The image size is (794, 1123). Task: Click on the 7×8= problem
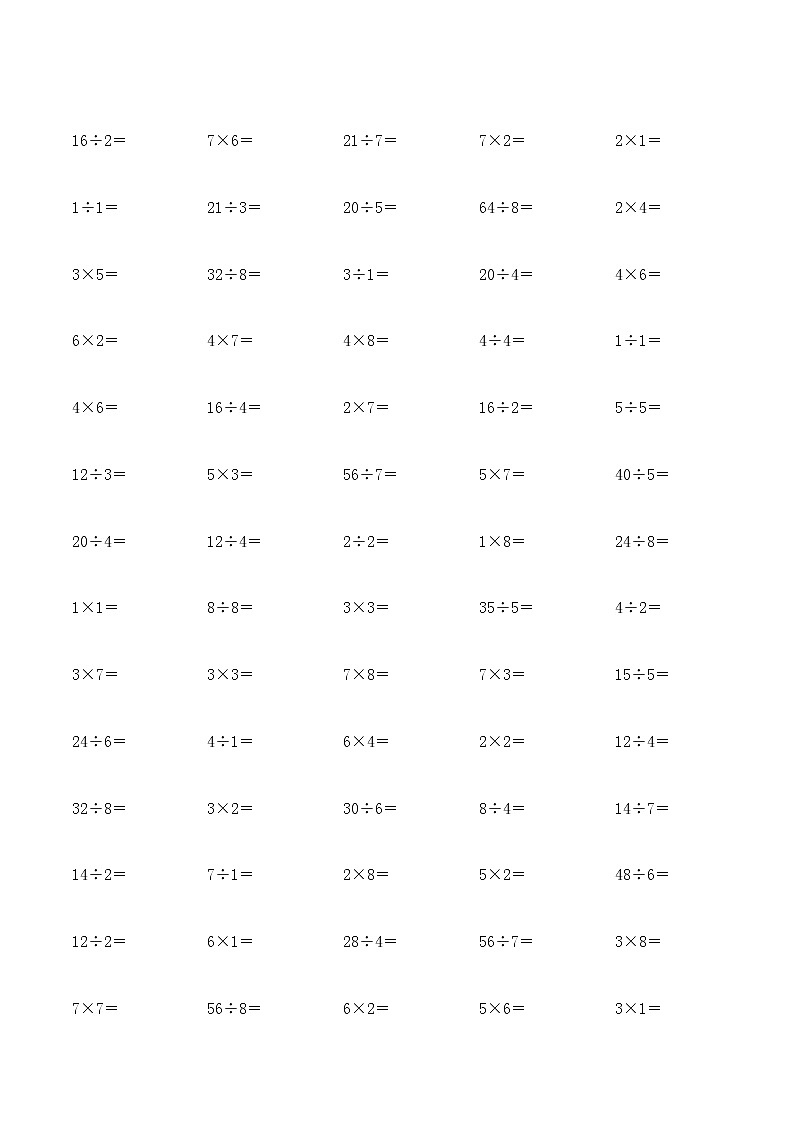(x=366, y=675)
